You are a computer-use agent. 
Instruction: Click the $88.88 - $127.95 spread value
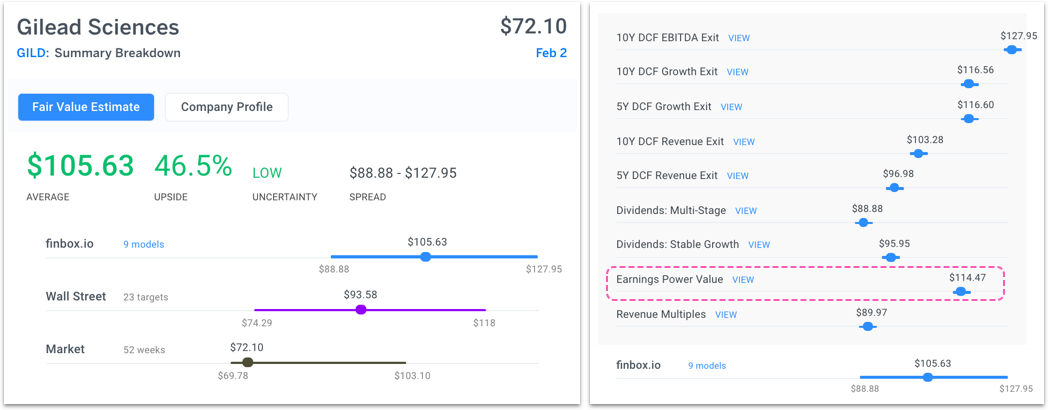point(403,173)
